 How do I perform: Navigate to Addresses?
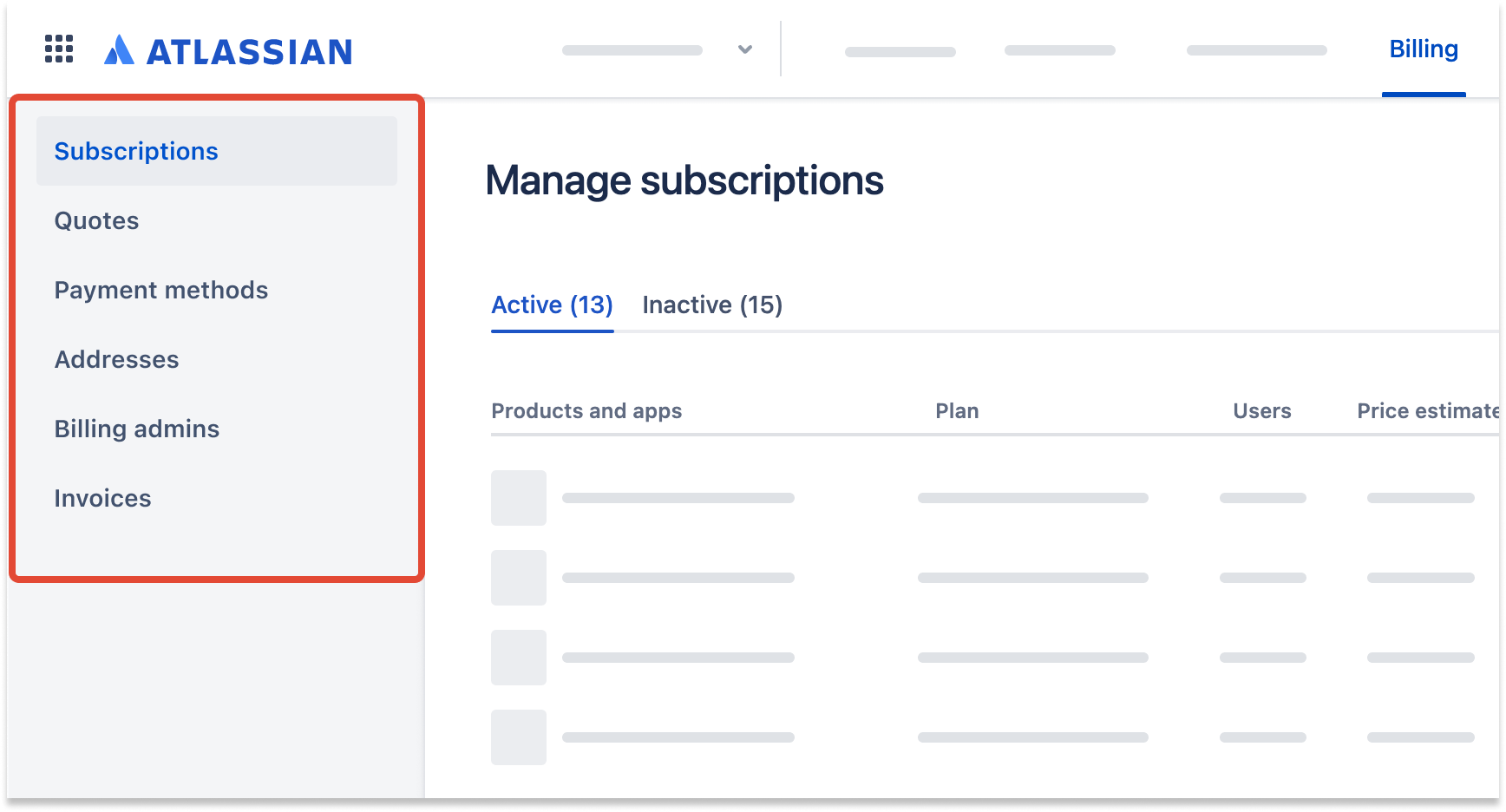(x=116, y=359)
